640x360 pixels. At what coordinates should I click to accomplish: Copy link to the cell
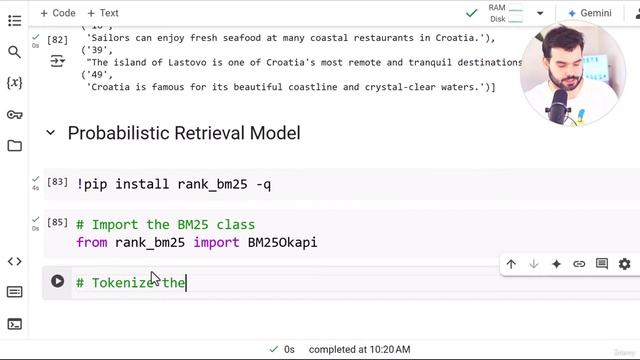579,264
